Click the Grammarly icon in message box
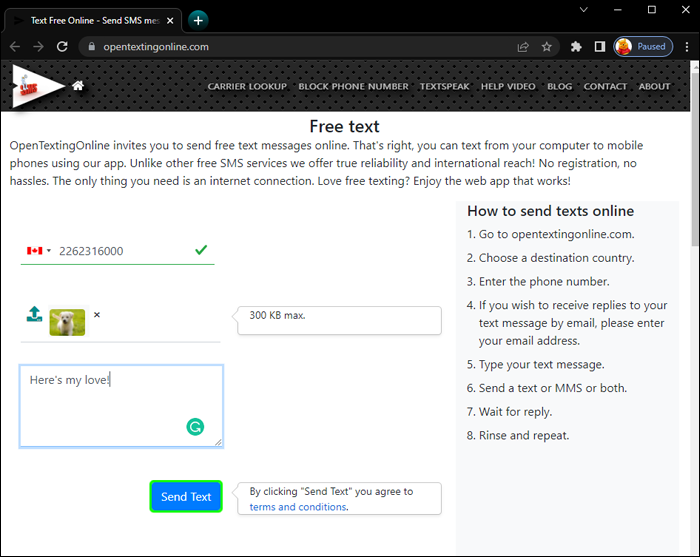The height and width of the screenshot is (557, 700). 195,427
